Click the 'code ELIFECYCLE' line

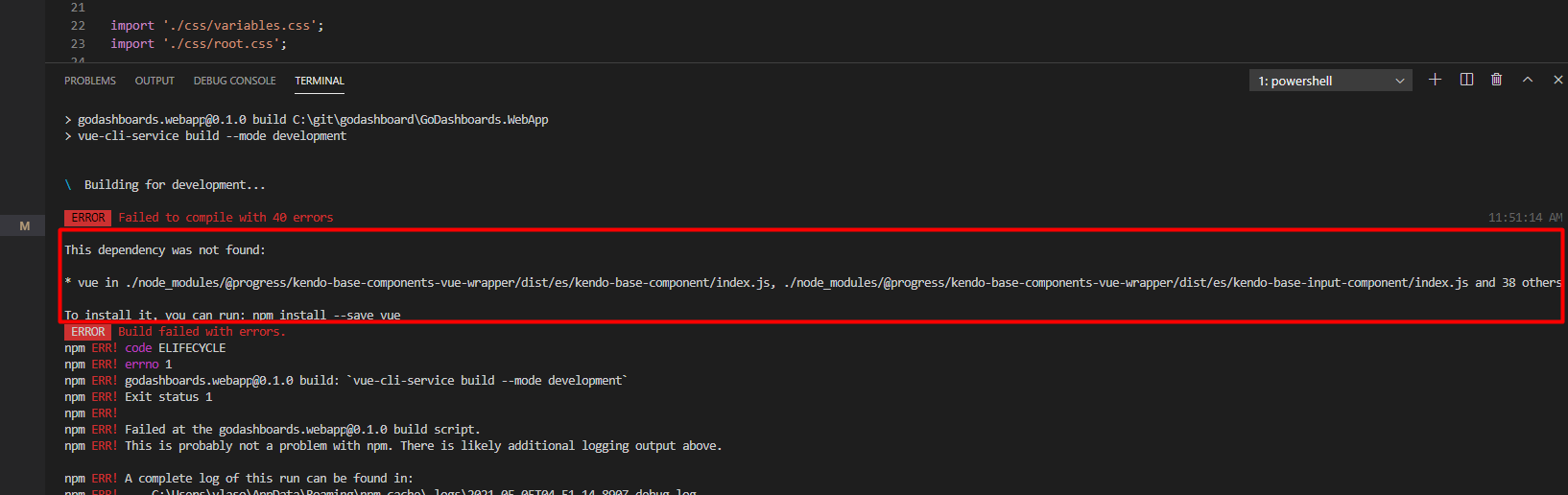pos(176,348)
